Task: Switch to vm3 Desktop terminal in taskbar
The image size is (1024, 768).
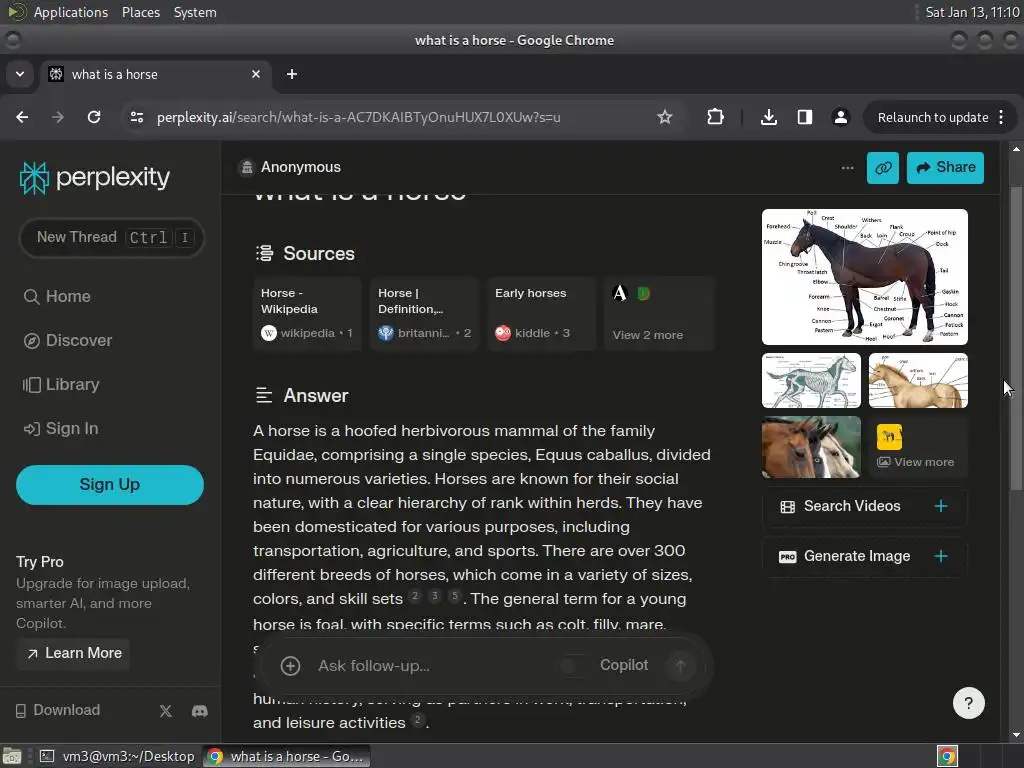Action: pos(118,756)
